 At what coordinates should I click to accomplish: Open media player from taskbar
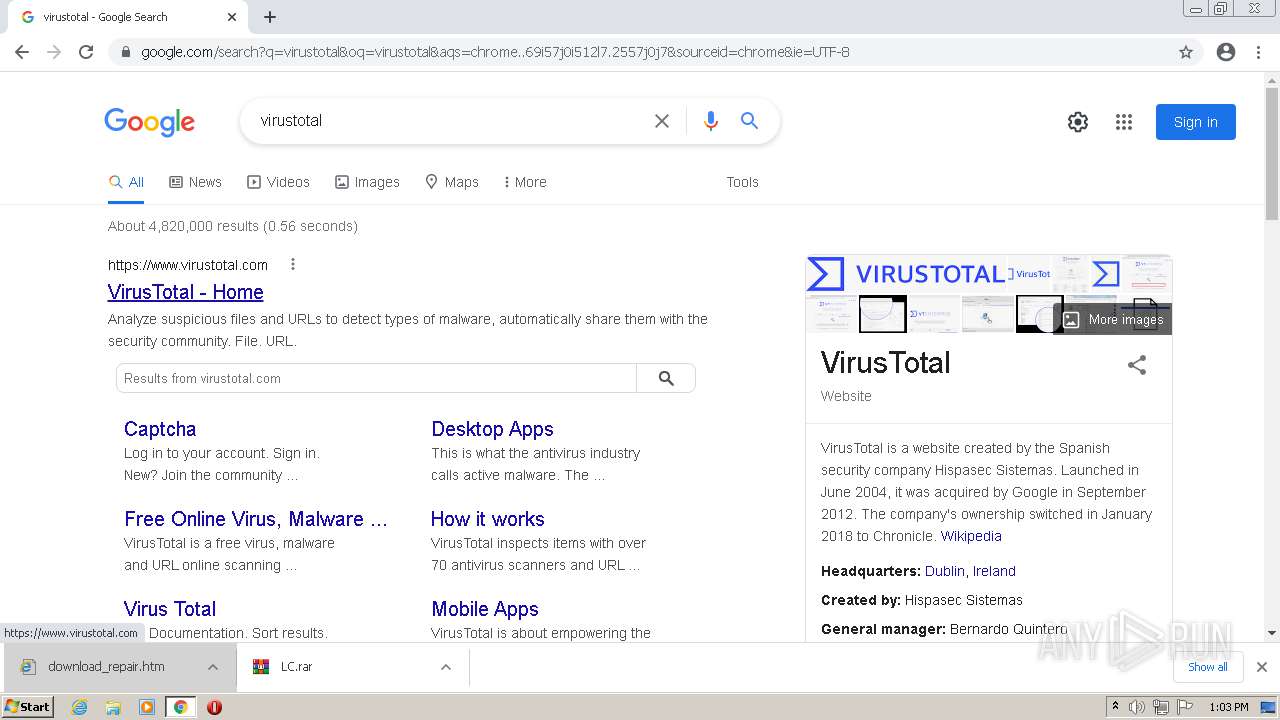pos(147,707)
